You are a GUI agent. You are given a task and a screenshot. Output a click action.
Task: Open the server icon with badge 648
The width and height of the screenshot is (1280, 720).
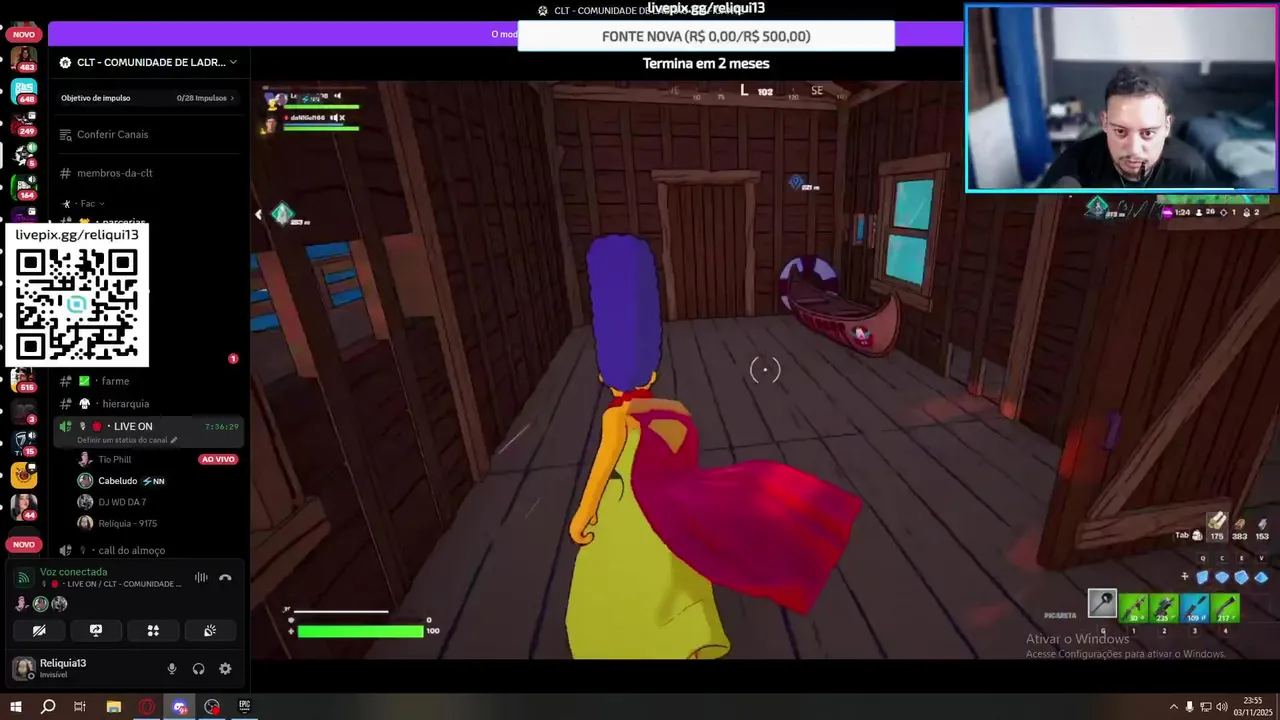(23, 91)
